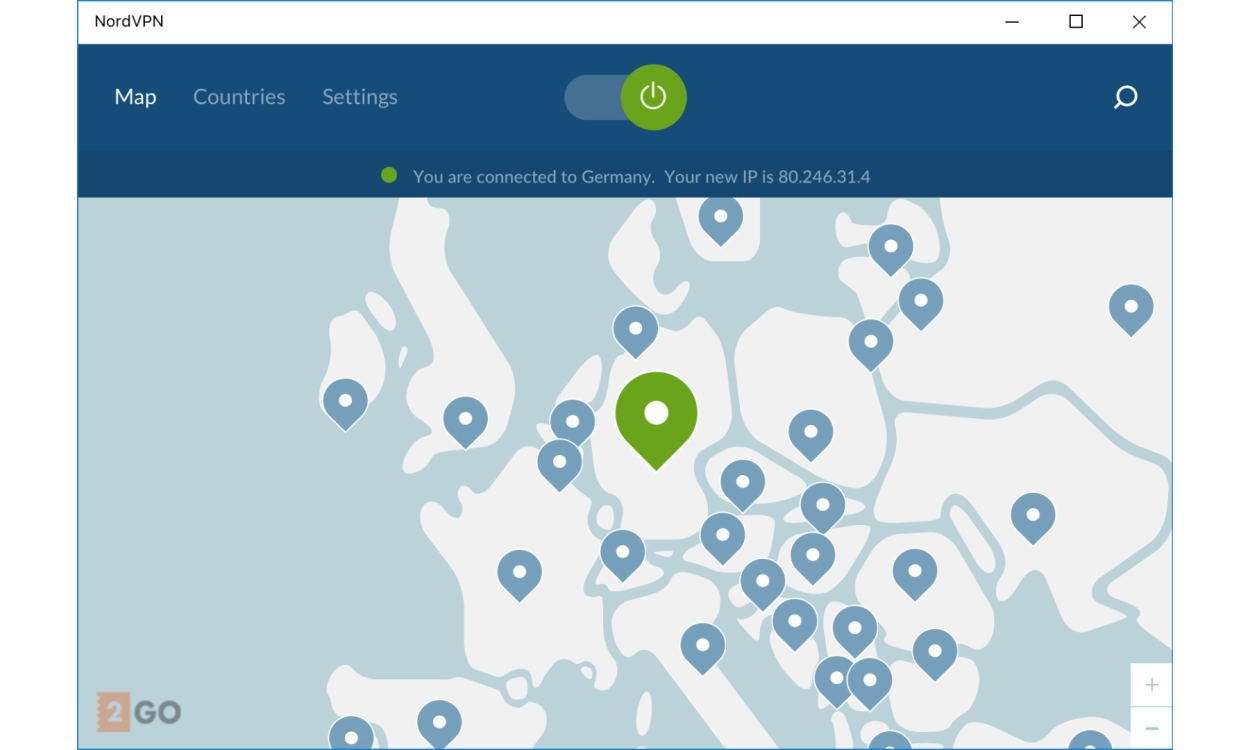Maximize the NordVPN window

pyautogui.click(x=1075, y=22)
